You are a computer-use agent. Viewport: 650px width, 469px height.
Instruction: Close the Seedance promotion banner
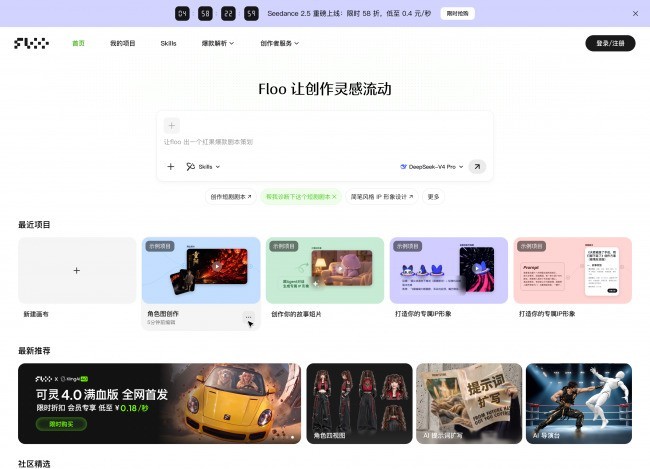635,14
